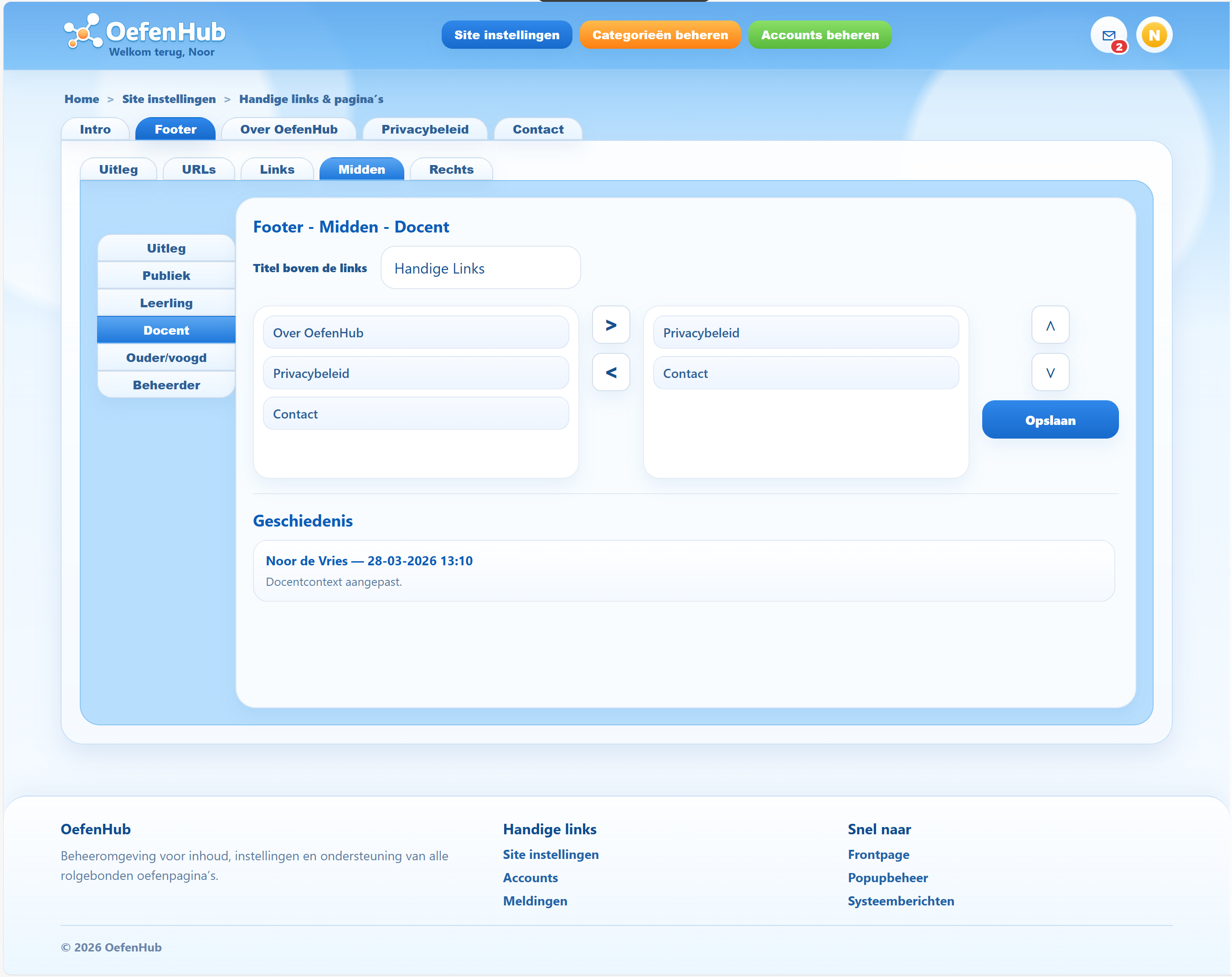Switch to Contact top tab
The image size is (1232, 977).
(538, 129)
